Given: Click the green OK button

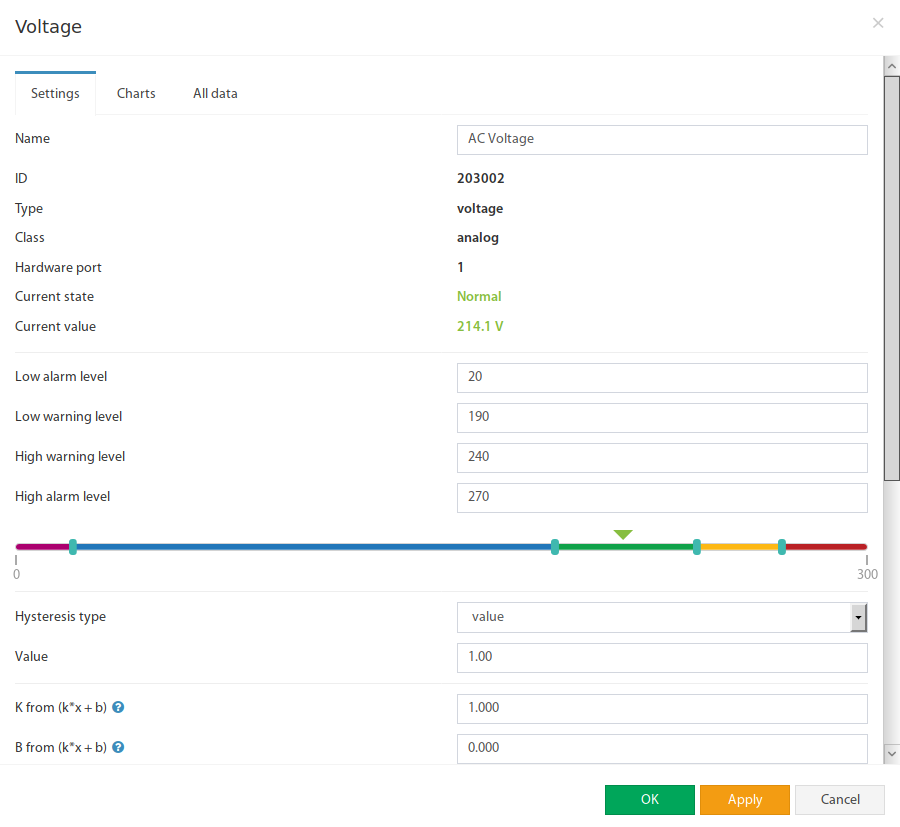Looking at the screenshot, I should pyautogui.click(x=650, y=799).
